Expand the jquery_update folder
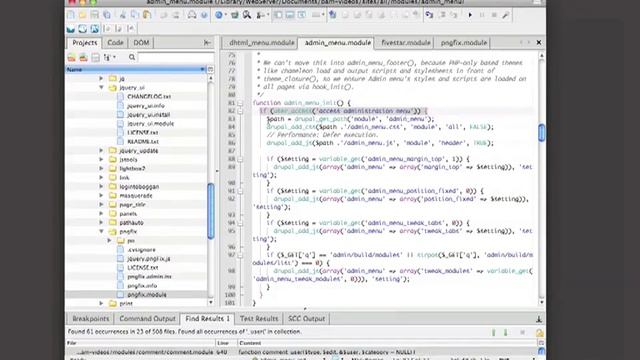This screenshot has width=640, height=360. tap(101, 151)
